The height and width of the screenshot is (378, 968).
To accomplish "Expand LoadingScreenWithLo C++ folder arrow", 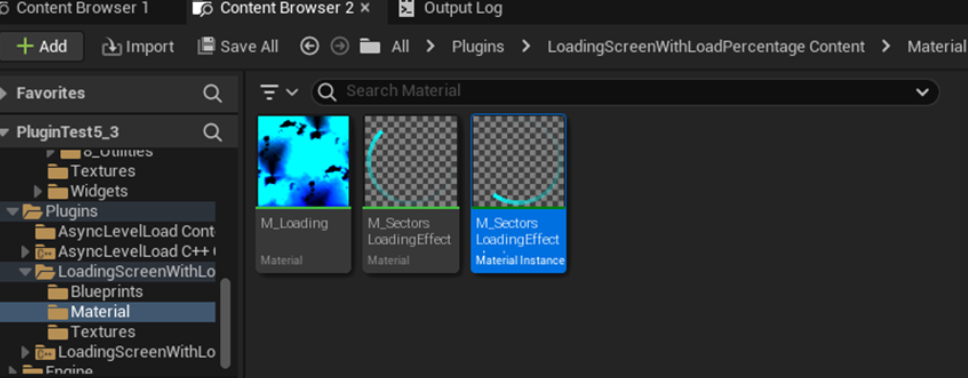I will (25, 352).
